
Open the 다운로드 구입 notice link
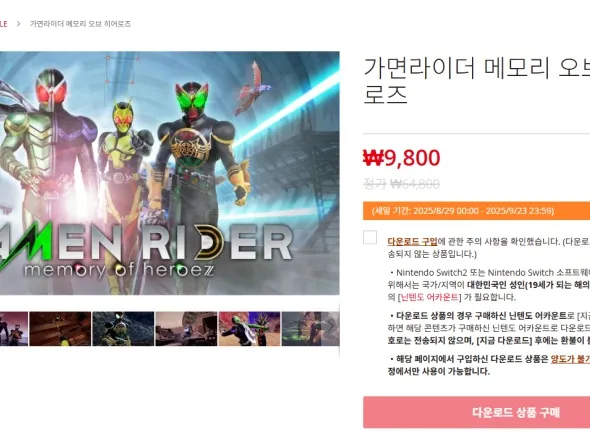(413, 242)
